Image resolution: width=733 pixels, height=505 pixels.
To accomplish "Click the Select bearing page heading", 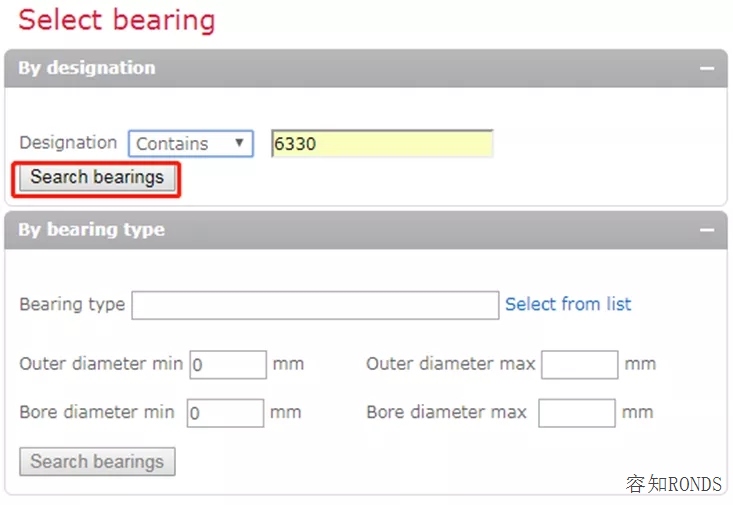I will coord(117,20).
